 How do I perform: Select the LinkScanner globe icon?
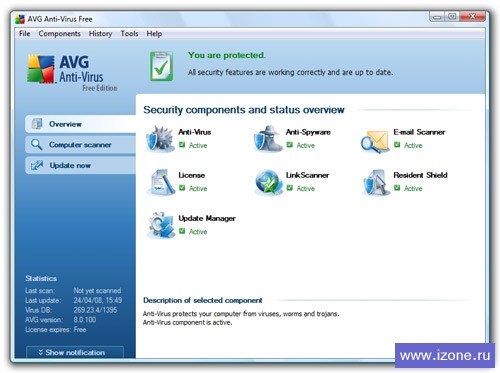pos(268,182)
